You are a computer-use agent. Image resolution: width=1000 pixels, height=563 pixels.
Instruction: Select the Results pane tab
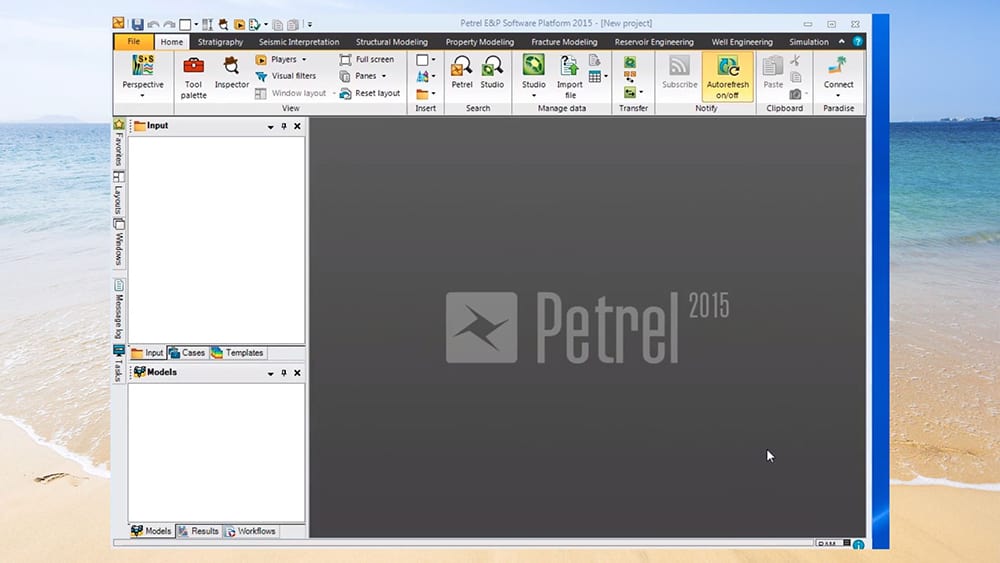[x=198, y=531]
